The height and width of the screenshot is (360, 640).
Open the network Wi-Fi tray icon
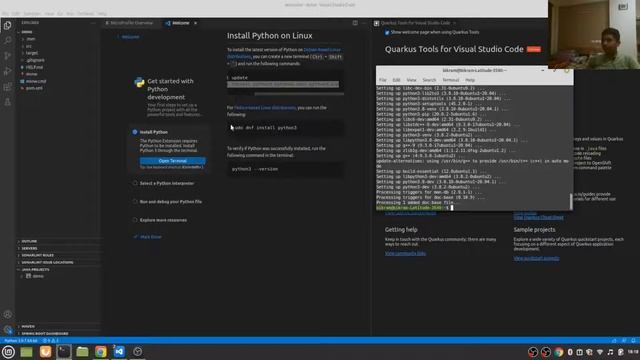[600, 352]
